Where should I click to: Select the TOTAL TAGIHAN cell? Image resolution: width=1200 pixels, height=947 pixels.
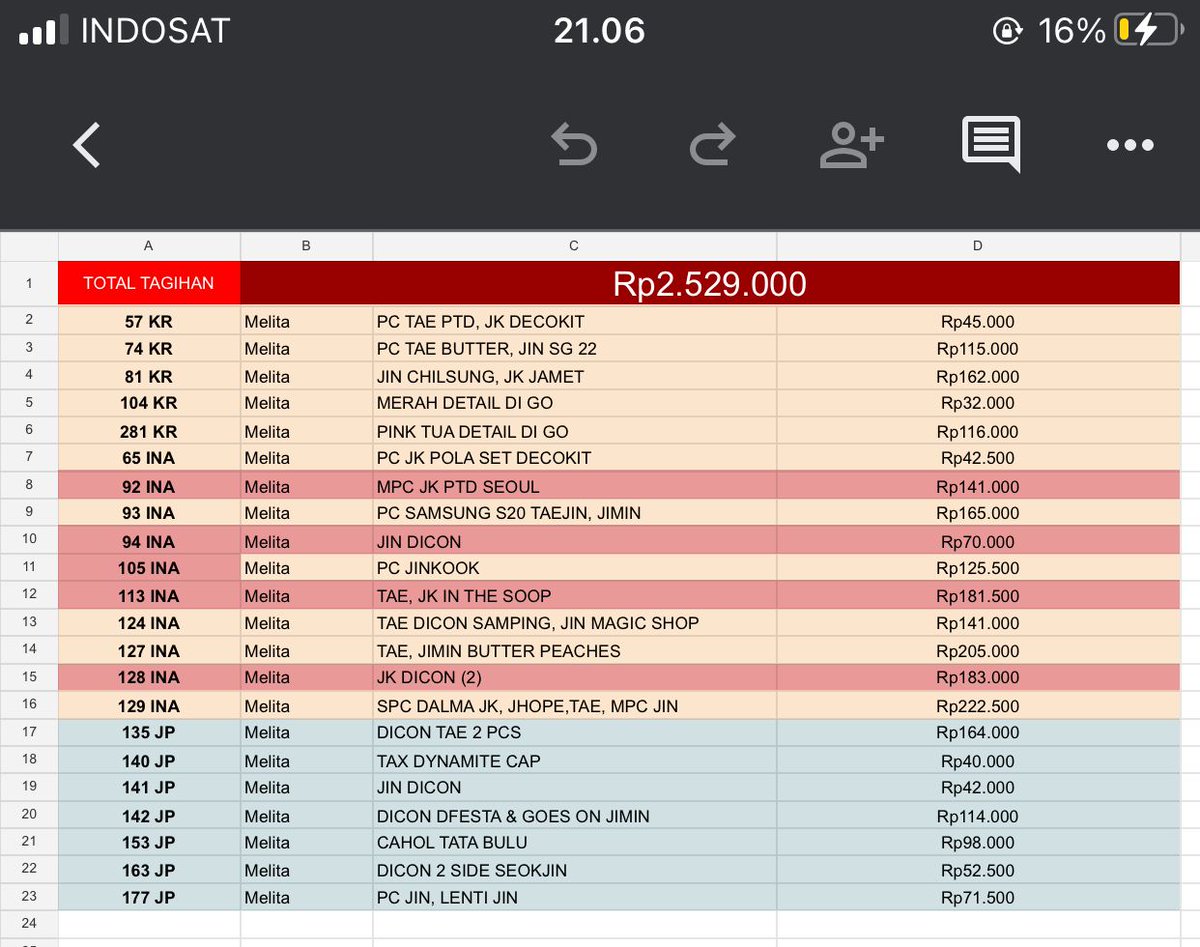[x=149, y=283]
